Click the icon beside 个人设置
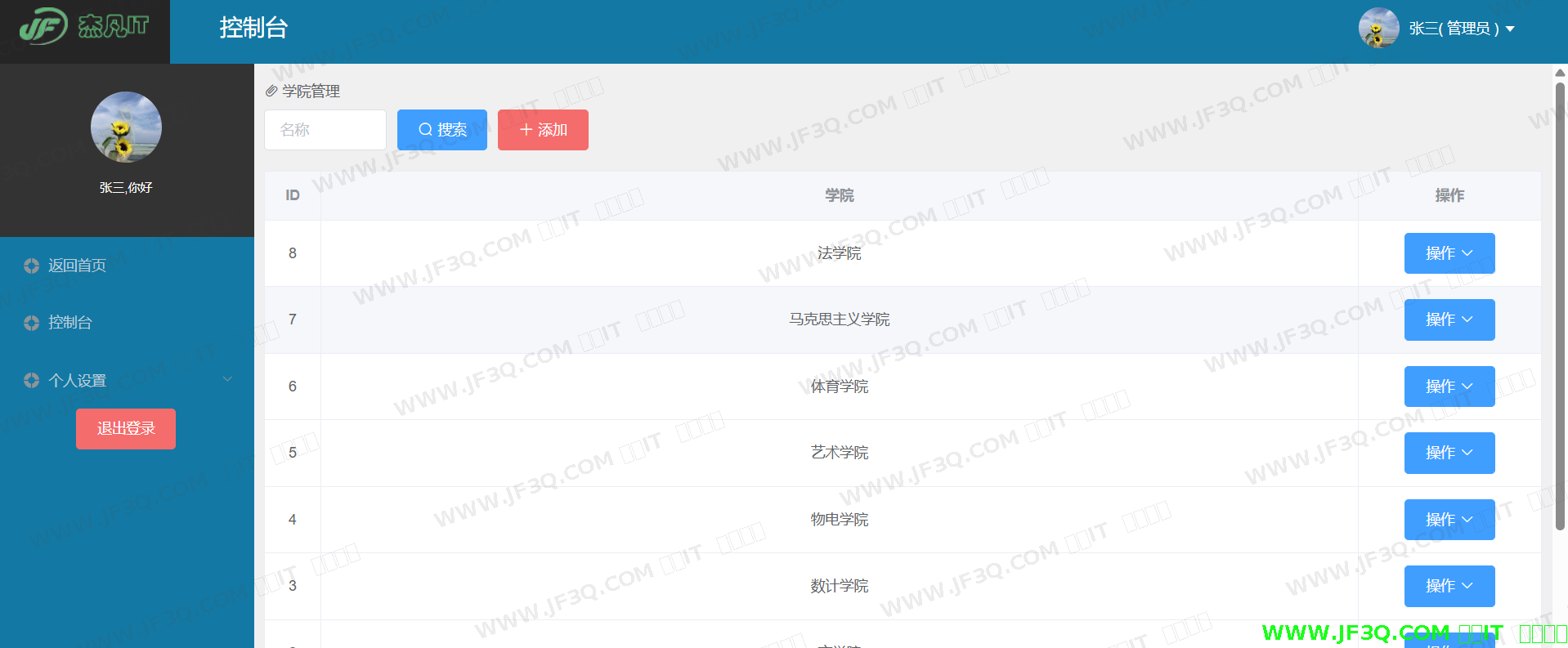 [32, 380]
